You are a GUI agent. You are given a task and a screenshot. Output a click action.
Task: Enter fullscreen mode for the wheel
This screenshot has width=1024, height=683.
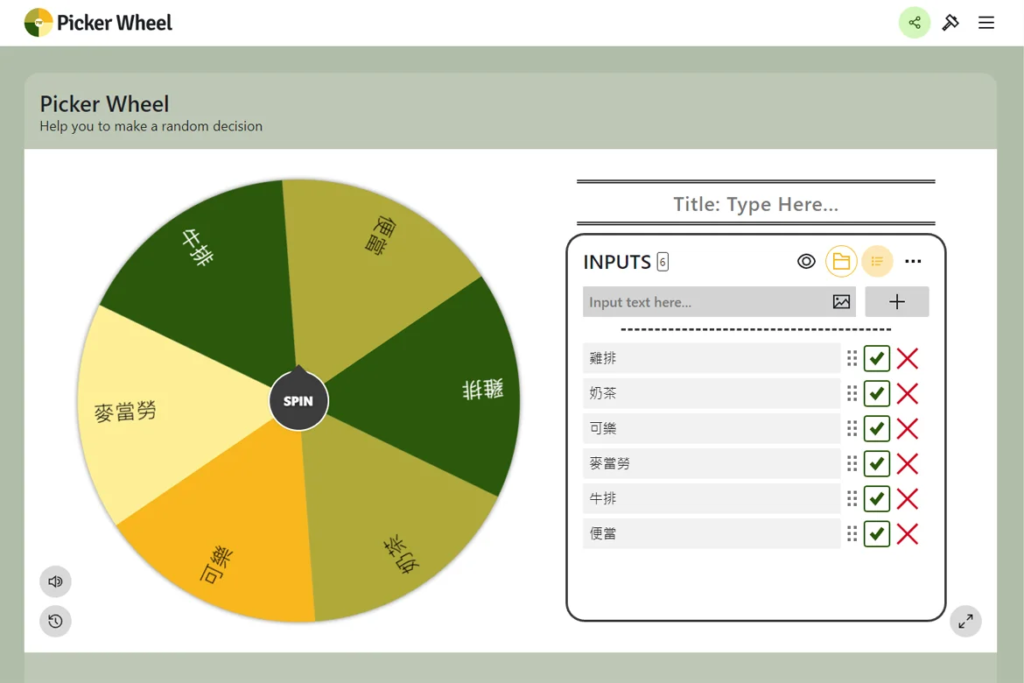click(x=965, y=621)
